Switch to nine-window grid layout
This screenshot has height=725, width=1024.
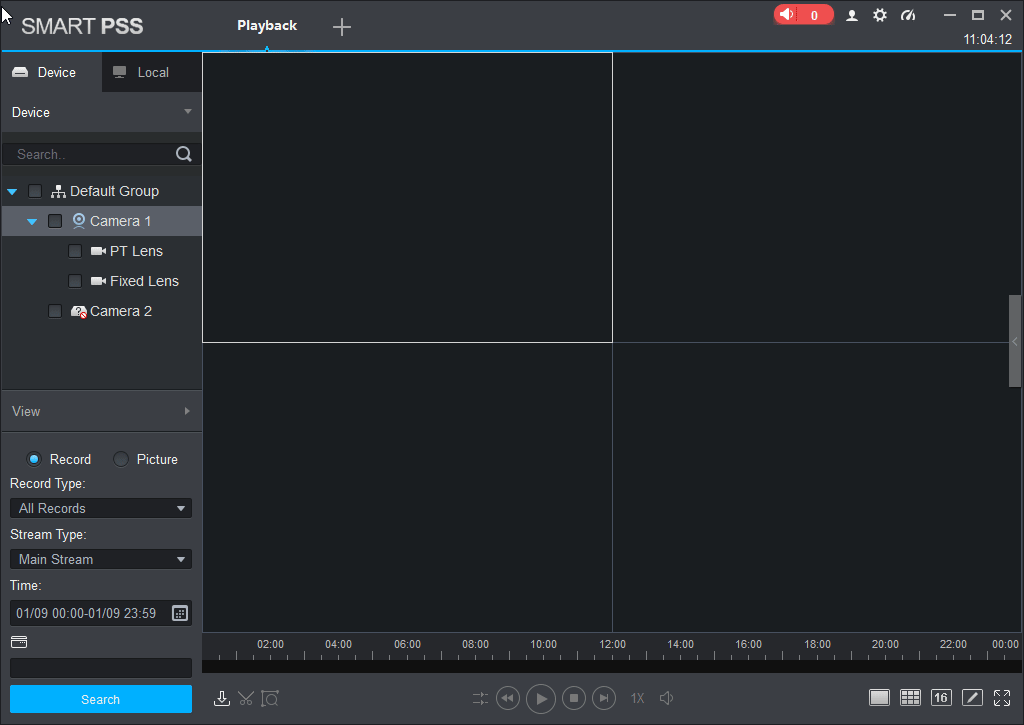[910, 698]
